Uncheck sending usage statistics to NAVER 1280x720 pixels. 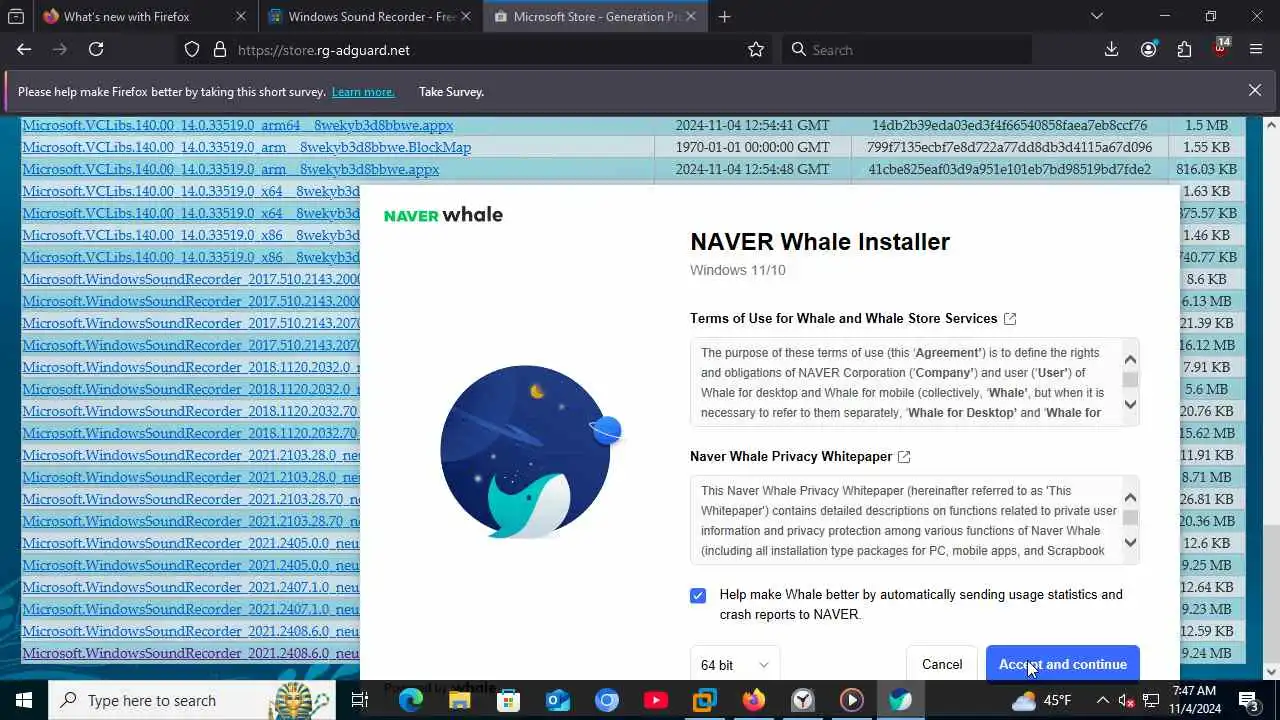(x=698, y=596)
